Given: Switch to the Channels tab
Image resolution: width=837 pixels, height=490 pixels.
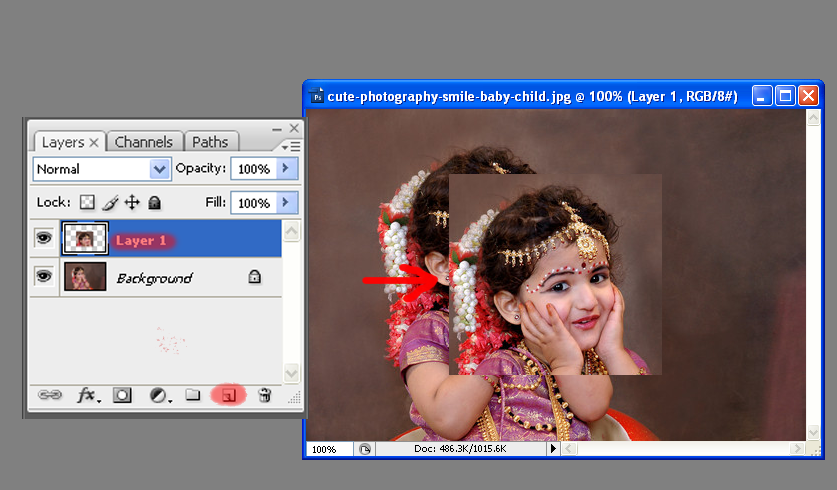Looking at the screenshot, I should tap(144, 142).
